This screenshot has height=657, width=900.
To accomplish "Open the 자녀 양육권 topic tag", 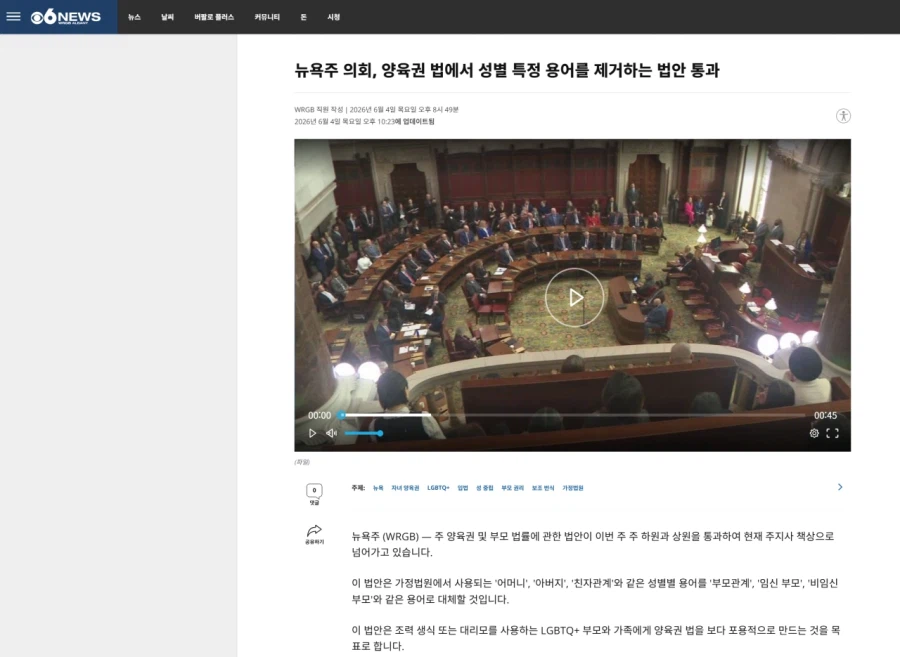I will (405, 488).
